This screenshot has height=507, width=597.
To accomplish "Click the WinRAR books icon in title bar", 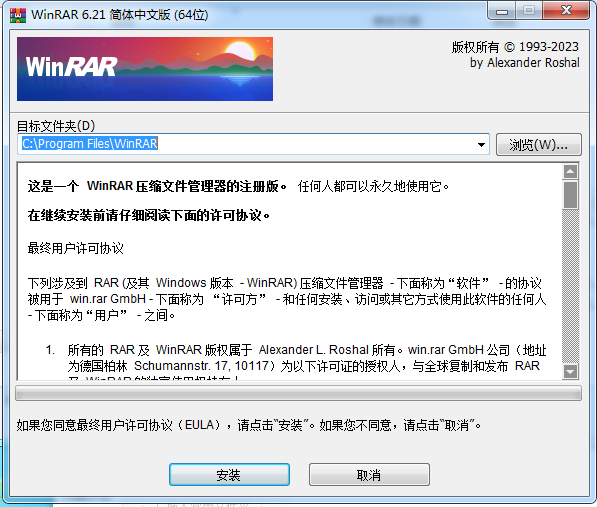I will (18, 15).
